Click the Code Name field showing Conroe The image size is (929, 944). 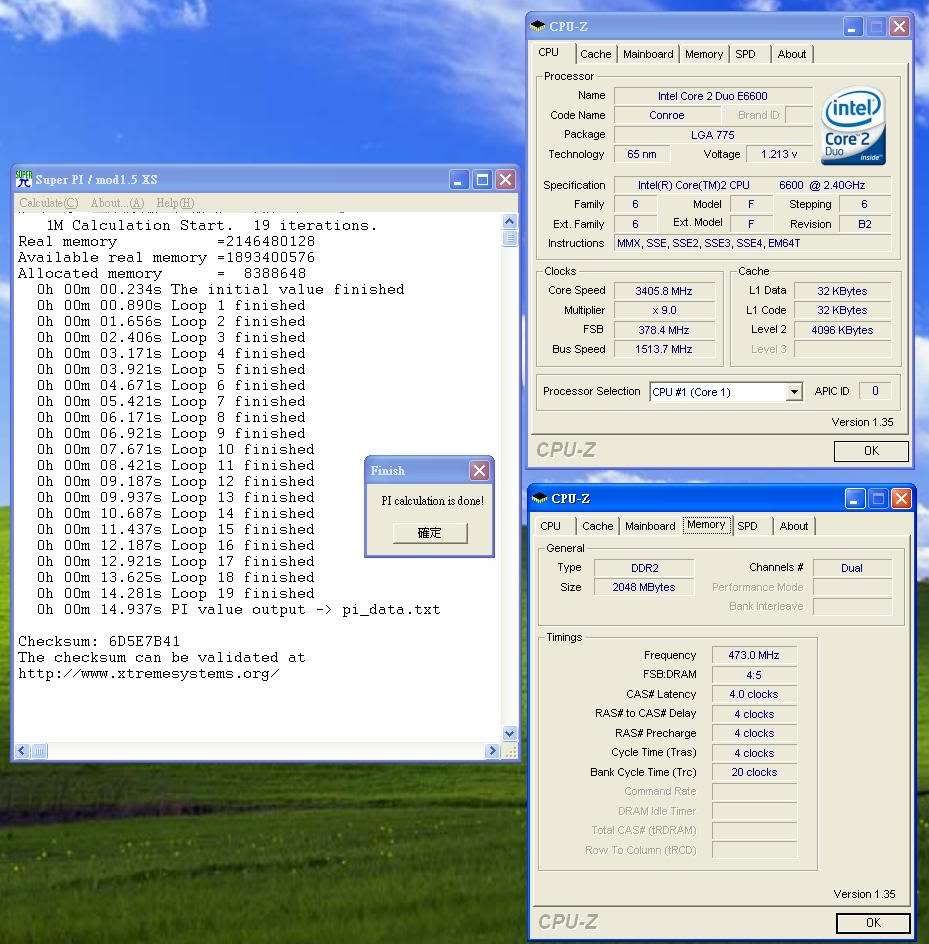pos(666,115)
